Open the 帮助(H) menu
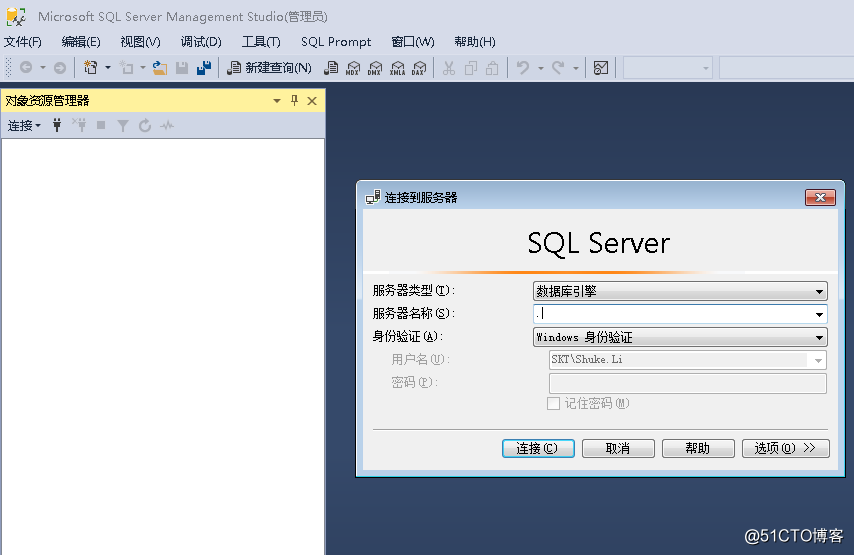This screenshot has width=854, height=555. (475, 42)
